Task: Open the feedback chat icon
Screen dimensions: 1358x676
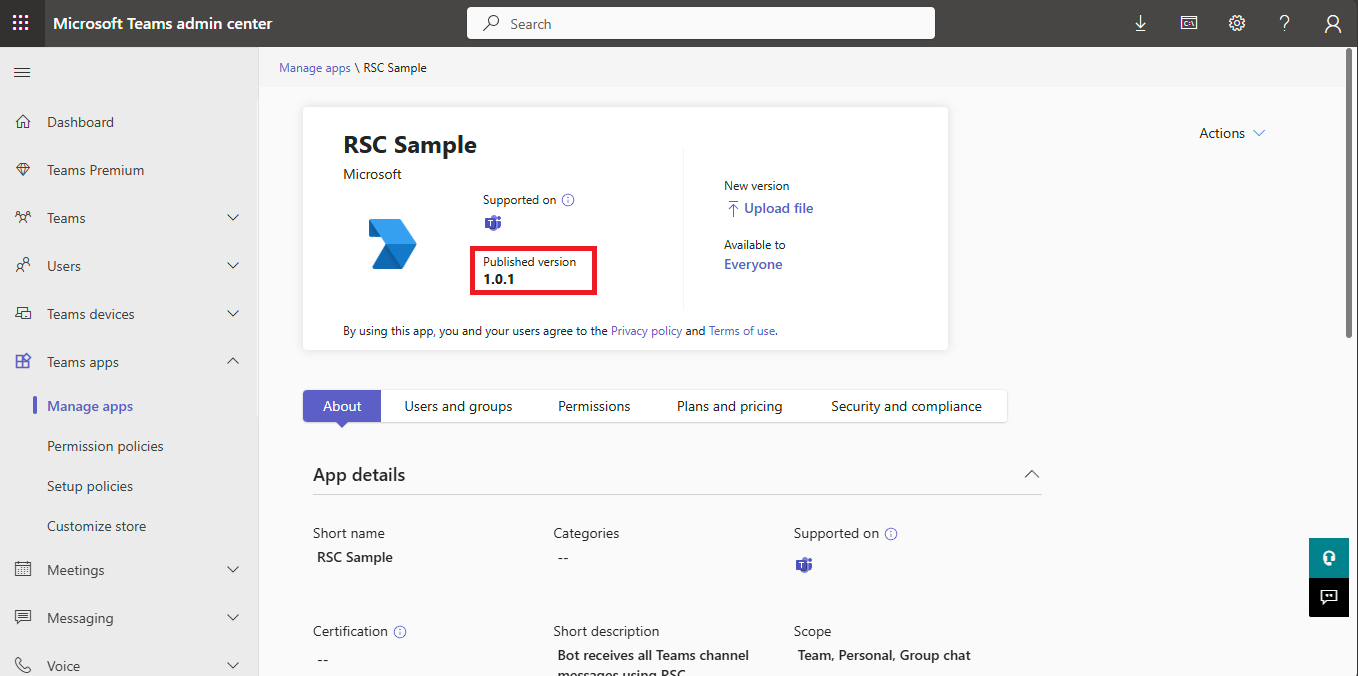Action: click(1328, 597)
